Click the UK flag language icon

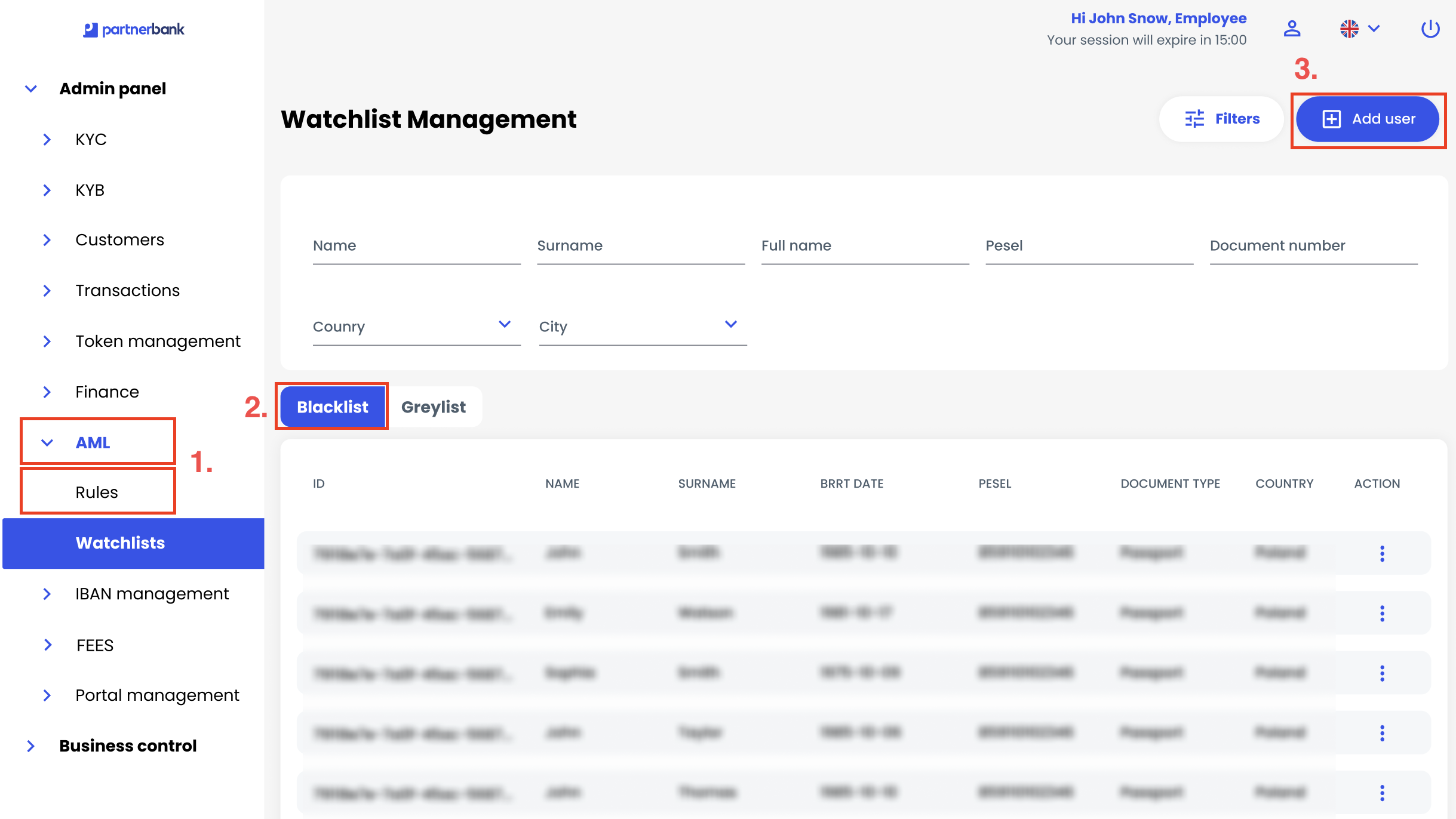click(x=1349, y=29)
